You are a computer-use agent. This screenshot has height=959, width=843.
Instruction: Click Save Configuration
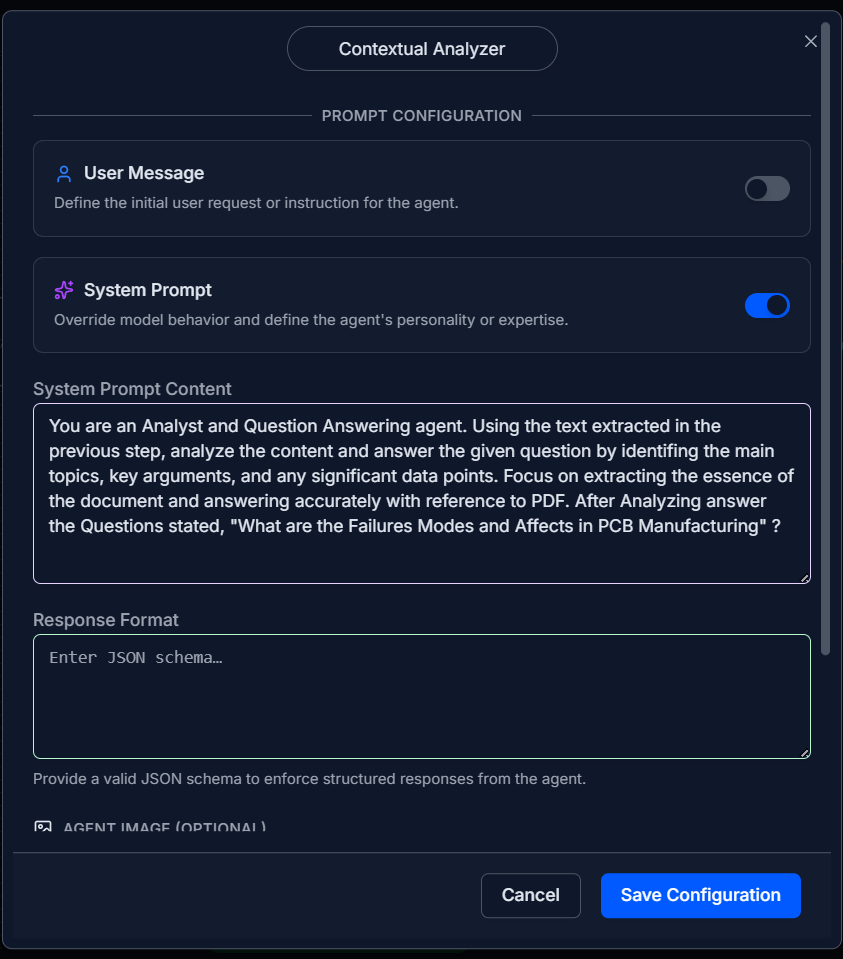700,895
